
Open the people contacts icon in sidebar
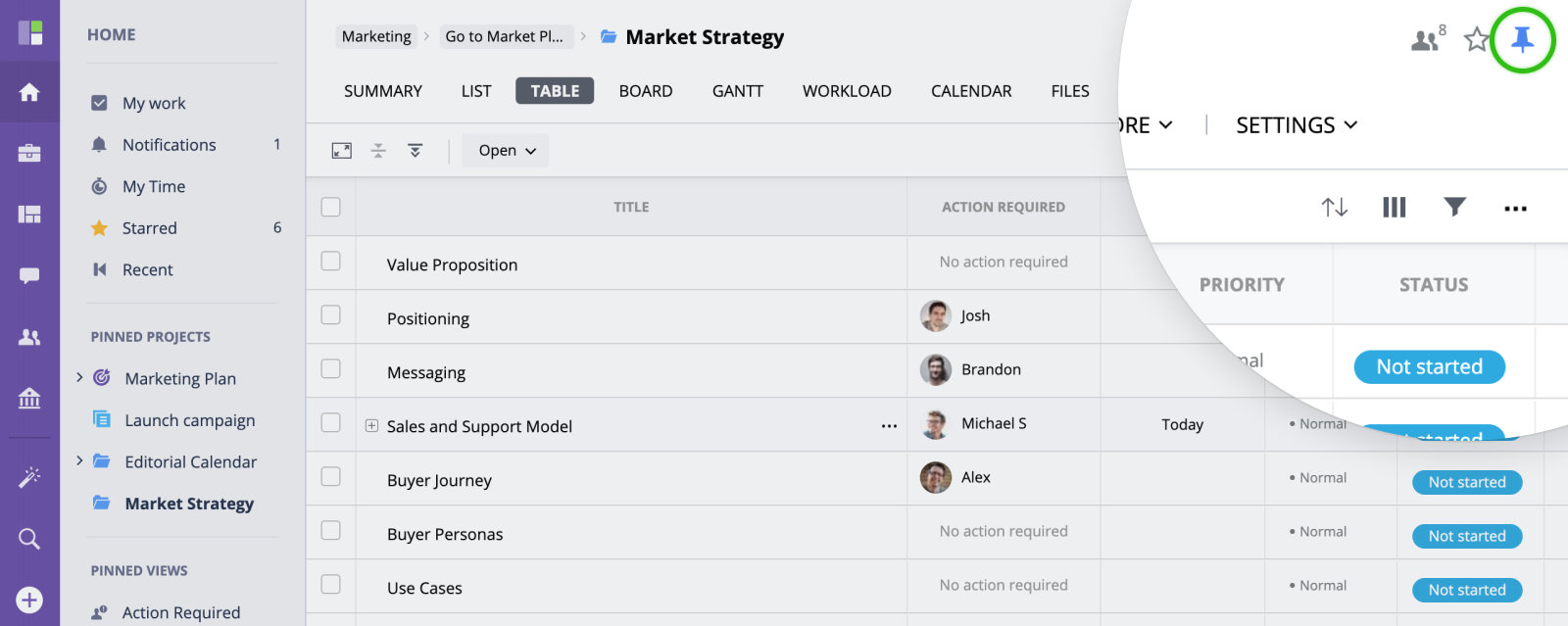tap(29, 337)
